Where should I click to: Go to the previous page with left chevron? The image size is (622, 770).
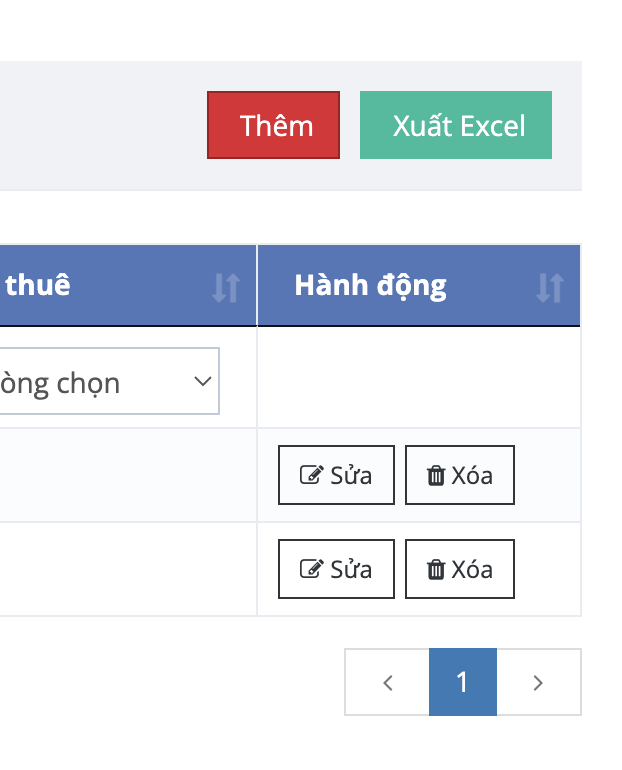pos(388,683)
